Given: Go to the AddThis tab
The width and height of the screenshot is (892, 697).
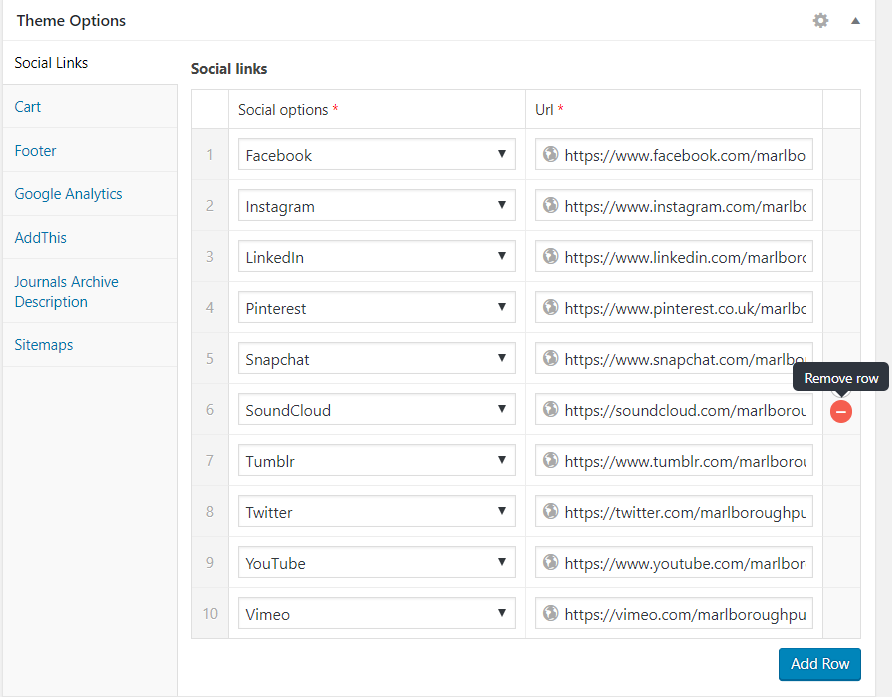Looking at the screenshot, I should click(x=90, y=237).
